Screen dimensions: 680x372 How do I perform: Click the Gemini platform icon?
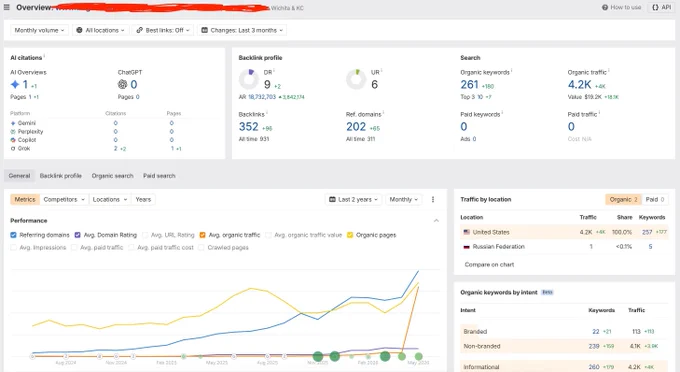coord(13,123)
